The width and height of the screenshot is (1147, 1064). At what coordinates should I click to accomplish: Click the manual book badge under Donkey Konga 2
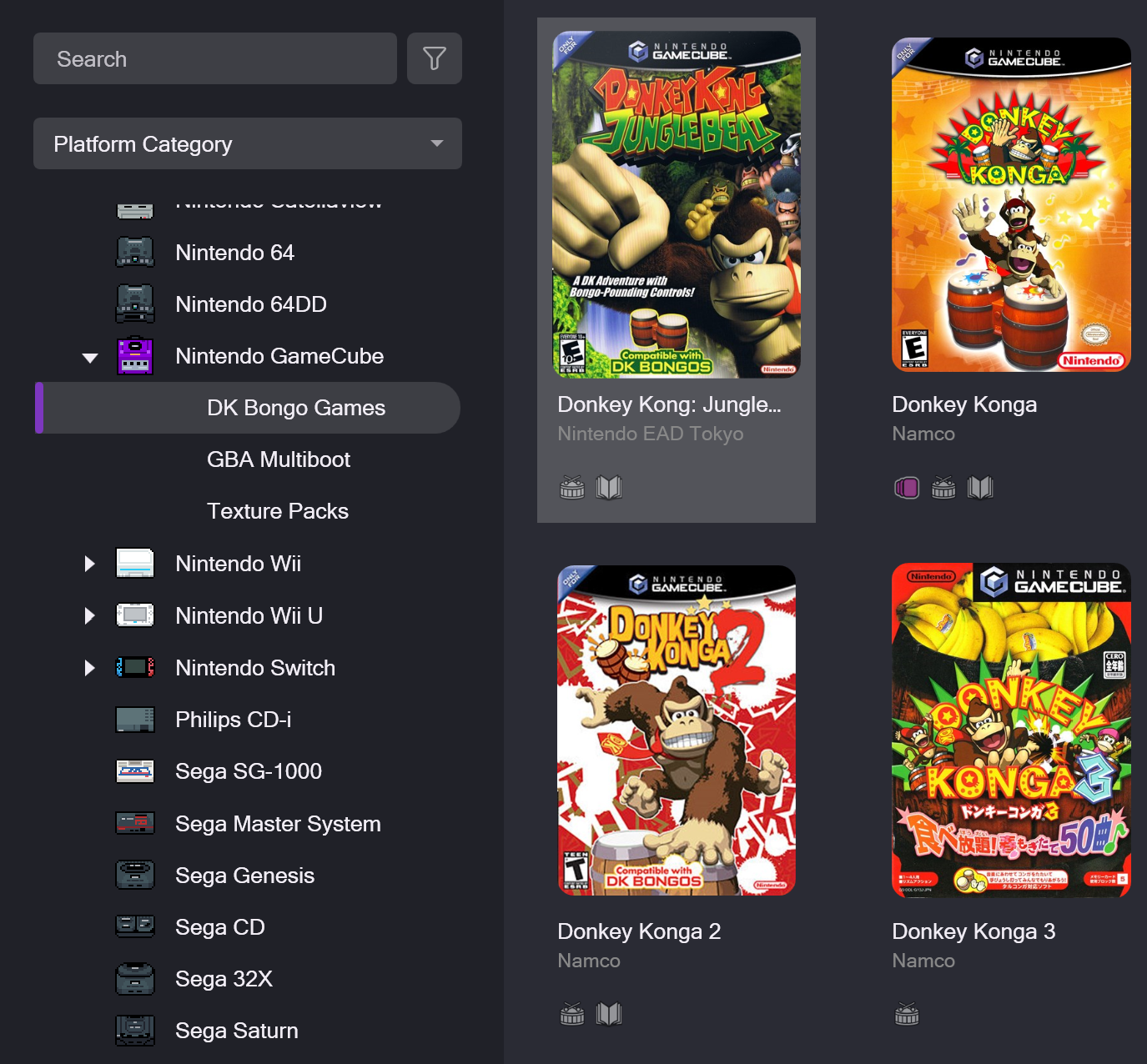(x=610, y=1014)
